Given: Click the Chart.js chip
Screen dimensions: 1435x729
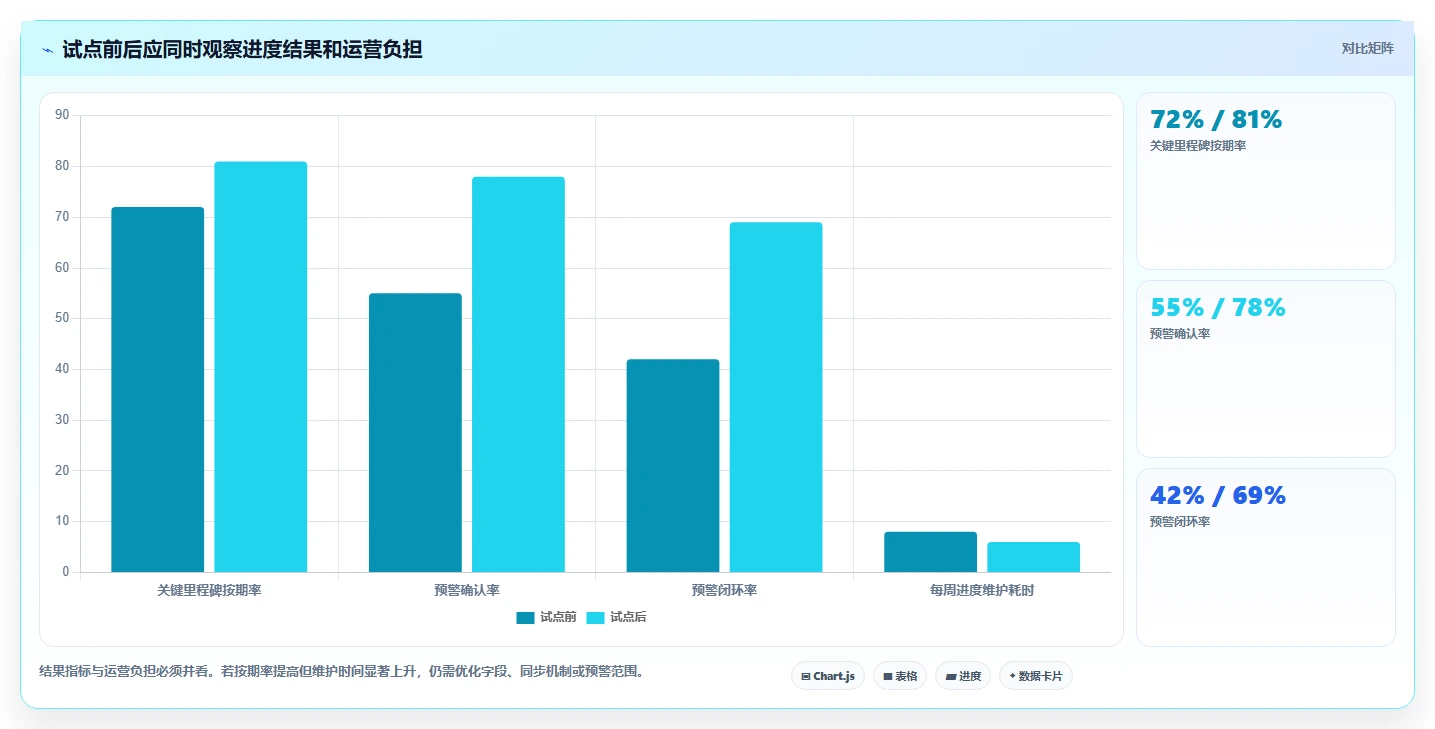Looking at the screenshot, I should (x=828, y=676).
